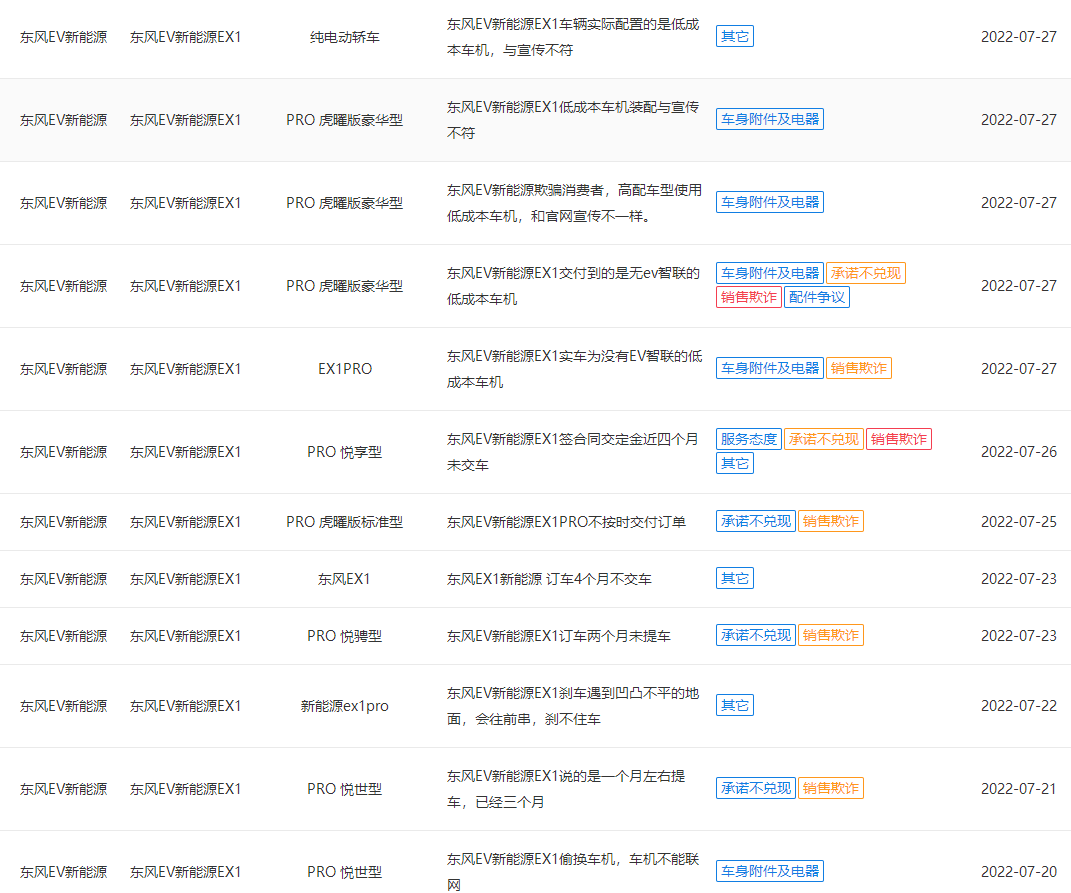Select model cell '新能源ex1pro'
Screen dimensions: 1071x893
345,706
